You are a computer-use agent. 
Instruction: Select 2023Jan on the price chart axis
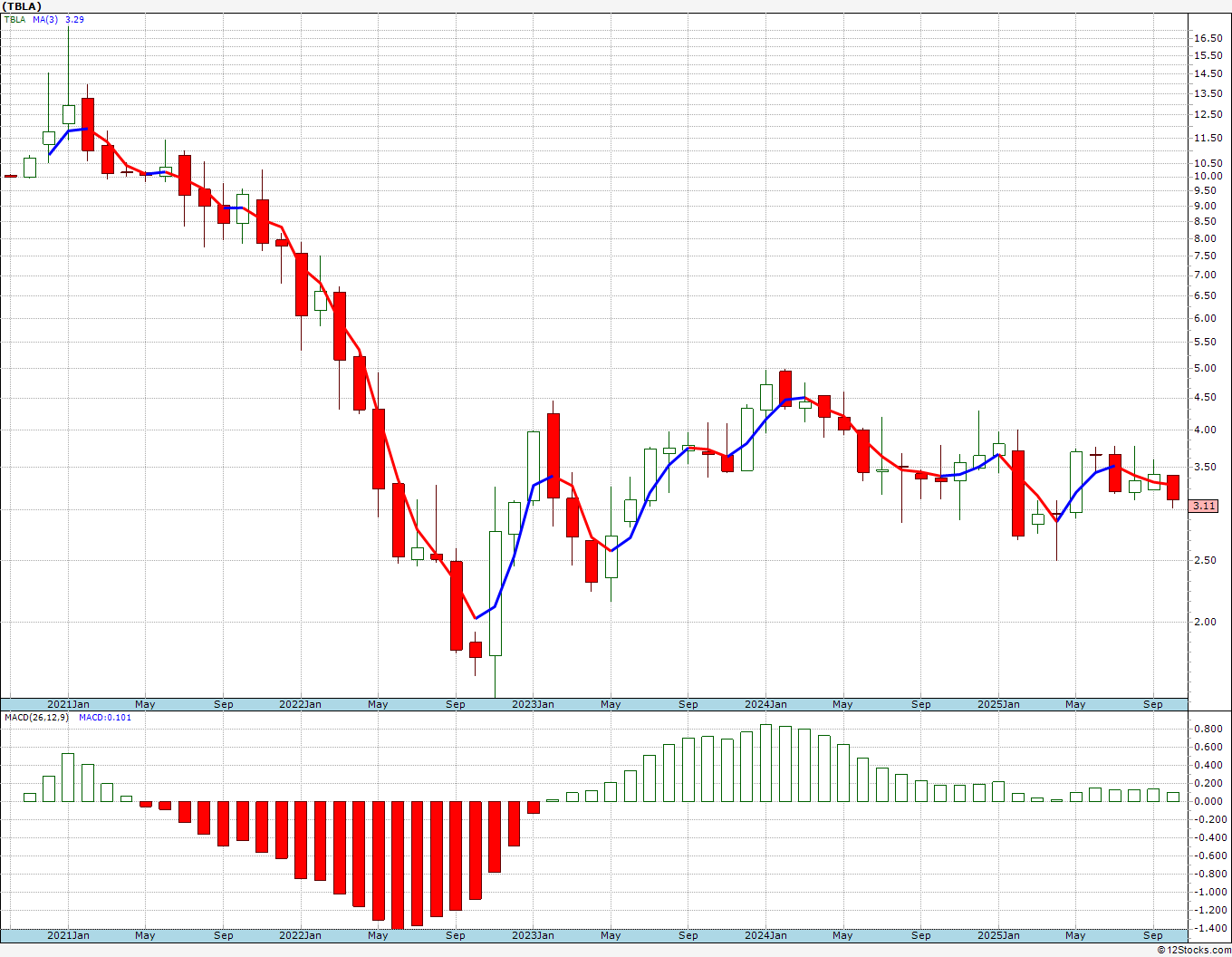point(533,704)
